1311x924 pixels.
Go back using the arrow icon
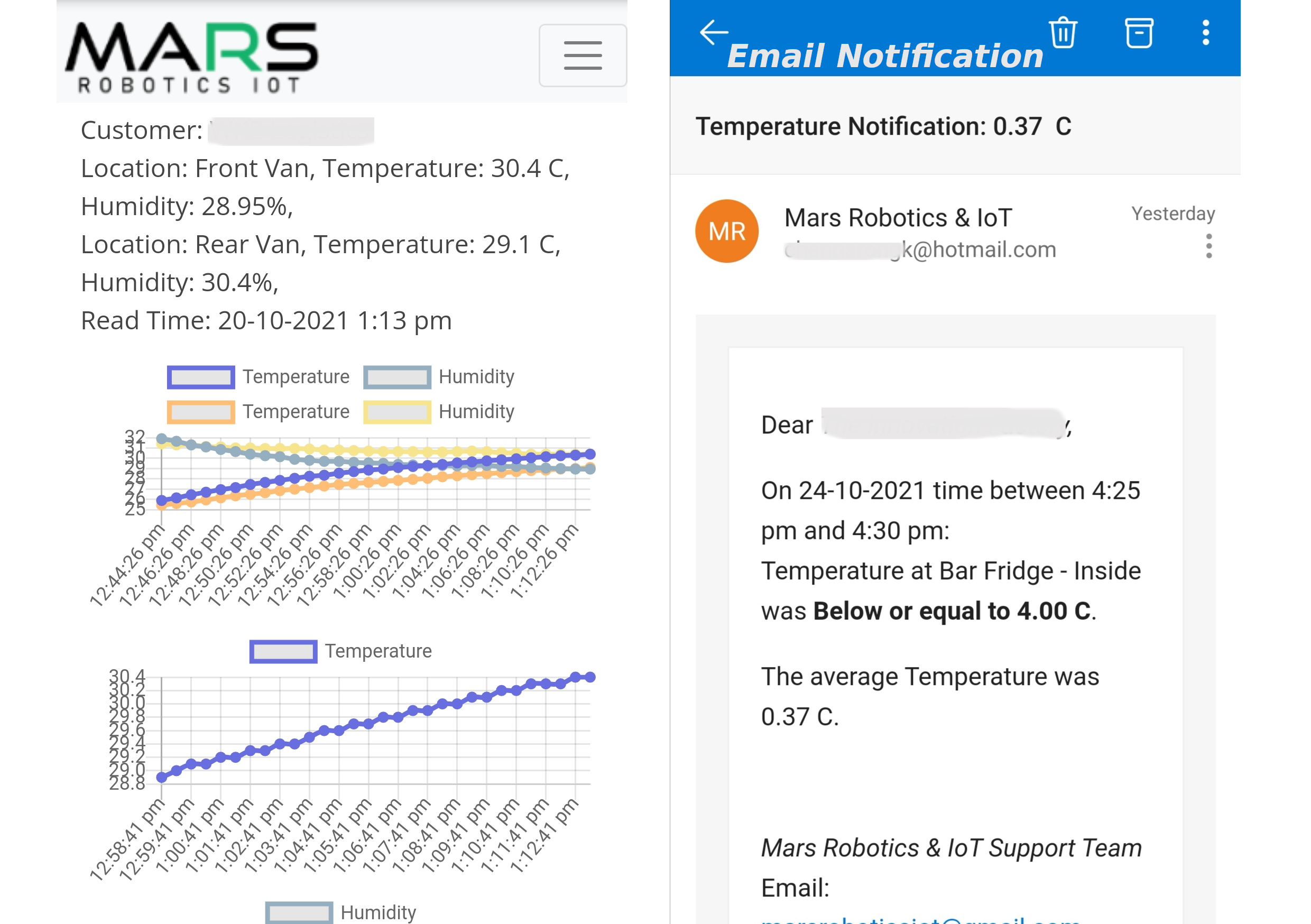point(713,32)
